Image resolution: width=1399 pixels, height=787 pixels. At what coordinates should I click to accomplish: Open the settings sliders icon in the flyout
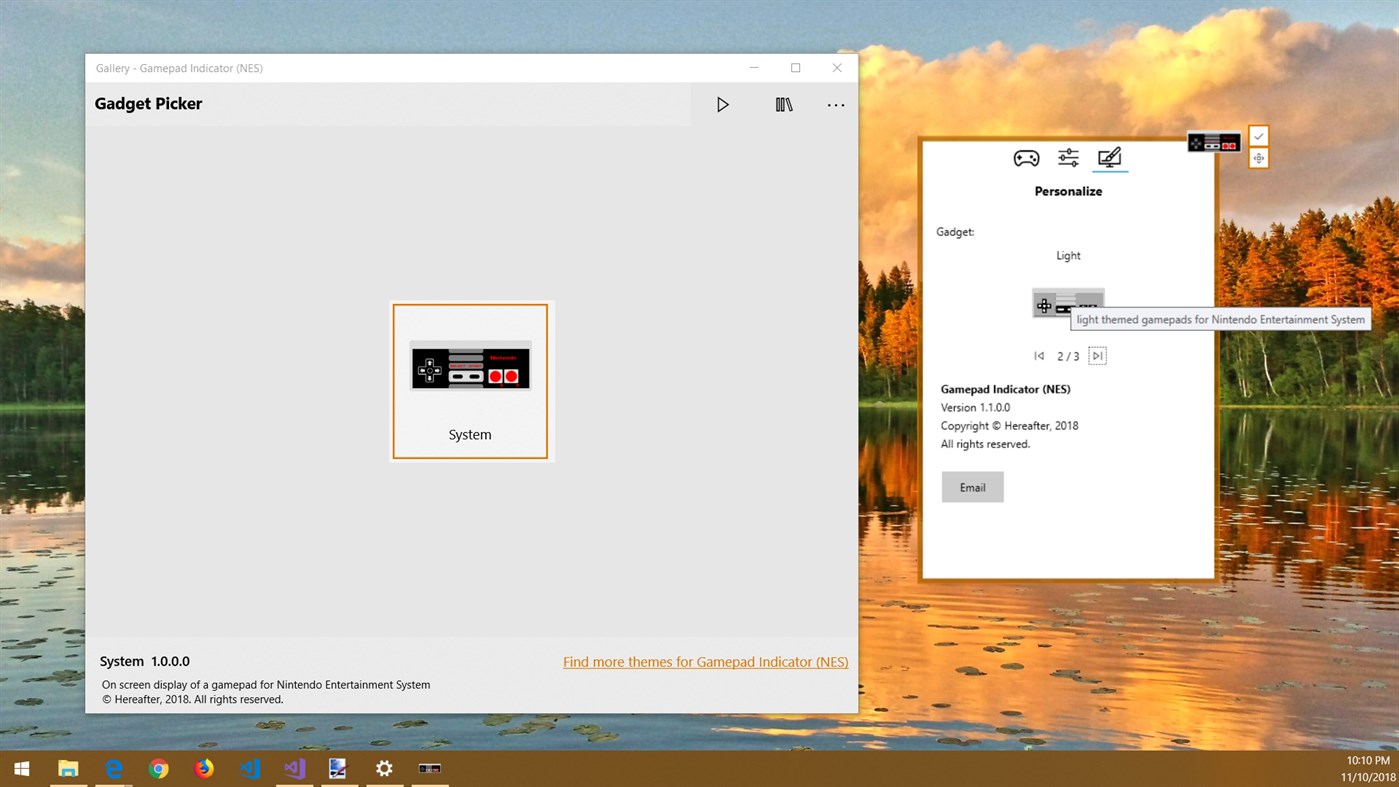pos(1068,157)
